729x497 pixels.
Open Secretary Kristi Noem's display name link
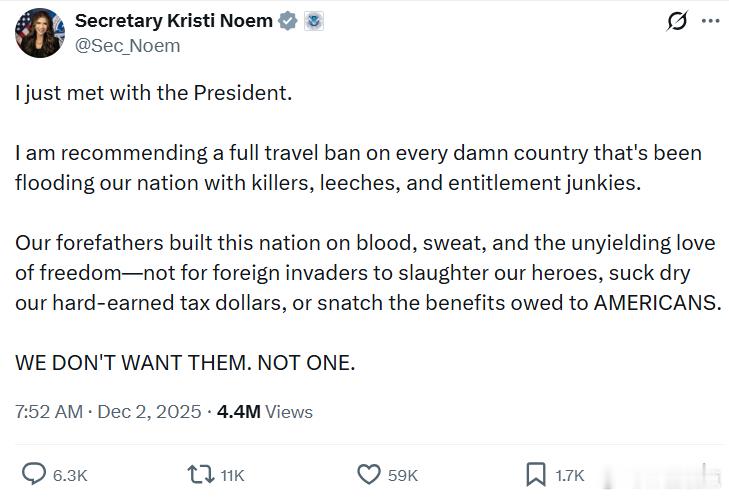(173, 21)
